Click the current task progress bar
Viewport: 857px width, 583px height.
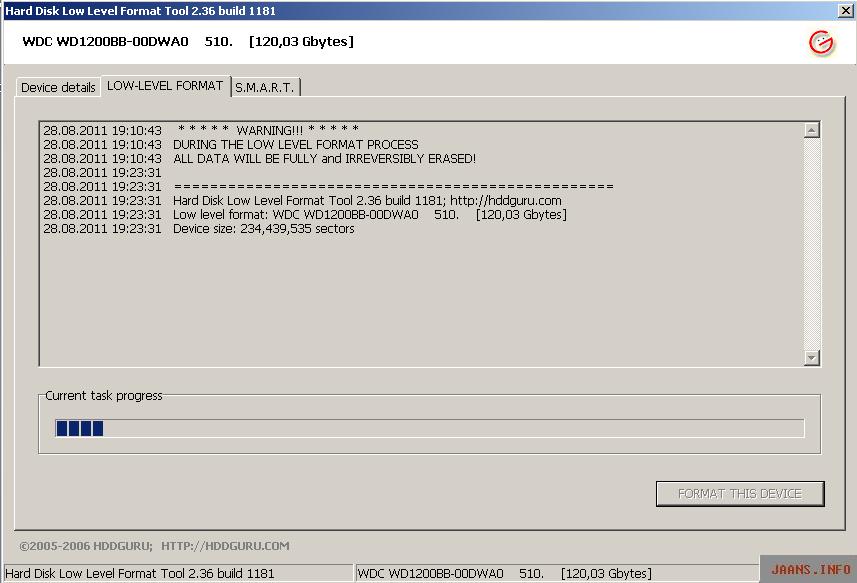pyautogui.click(x=429, y=429)
